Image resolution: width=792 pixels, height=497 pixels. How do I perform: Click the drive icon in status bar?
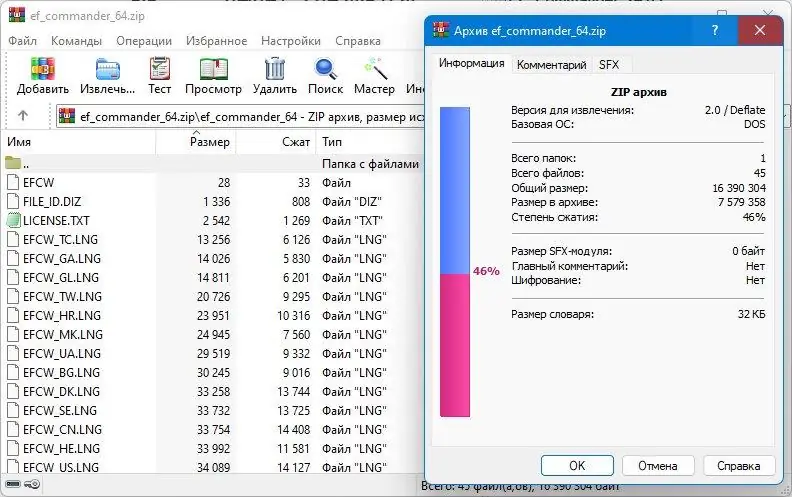pyautogui.click(x=13, y=484)
